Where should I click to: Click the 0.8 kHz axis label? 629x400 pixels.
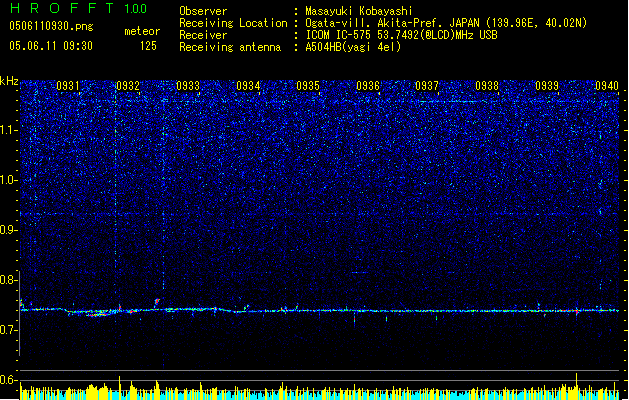tap(8, 280)
